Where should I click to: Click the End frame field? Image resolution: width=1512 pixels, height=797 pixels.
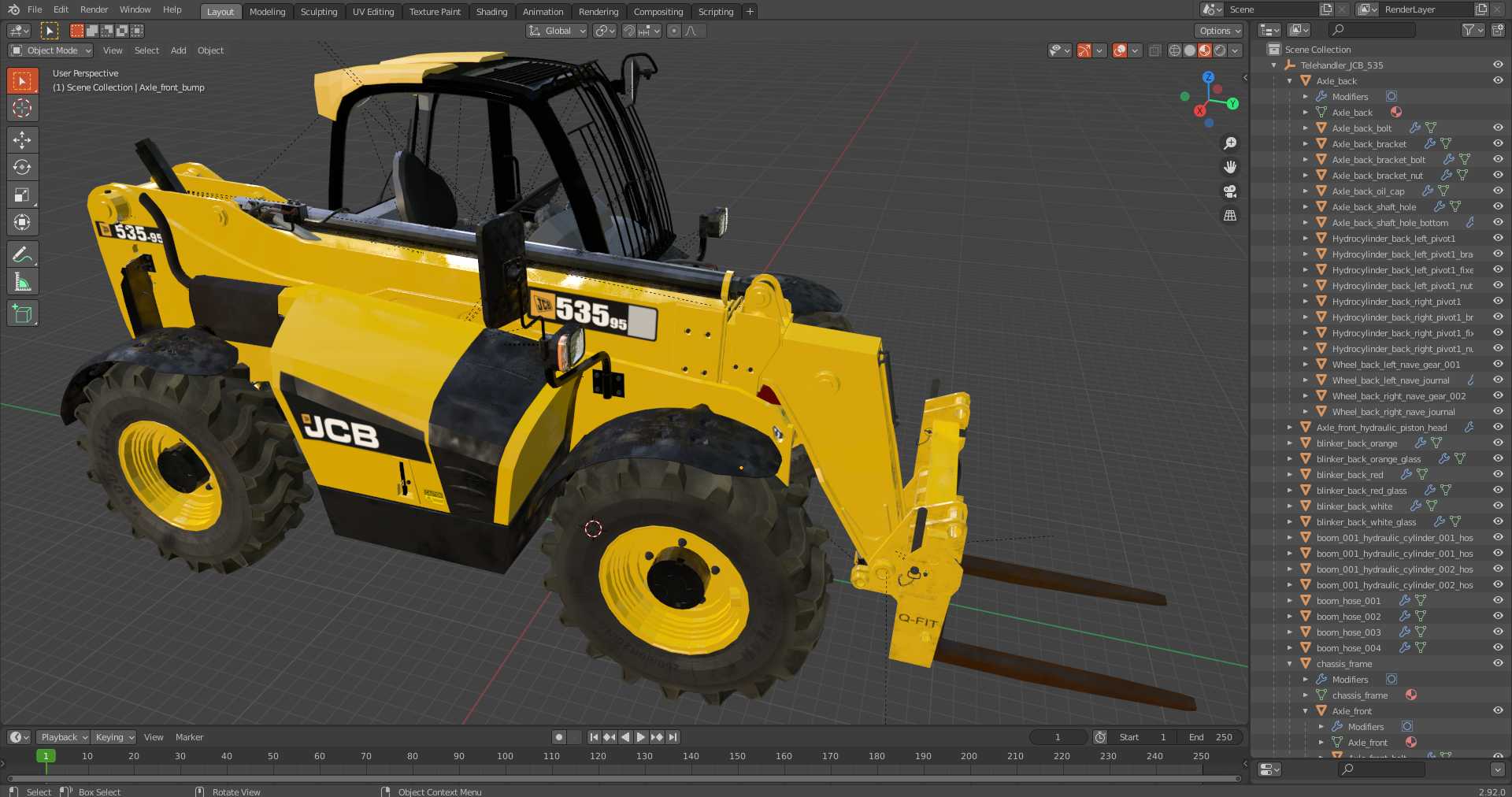[1212, 737]
